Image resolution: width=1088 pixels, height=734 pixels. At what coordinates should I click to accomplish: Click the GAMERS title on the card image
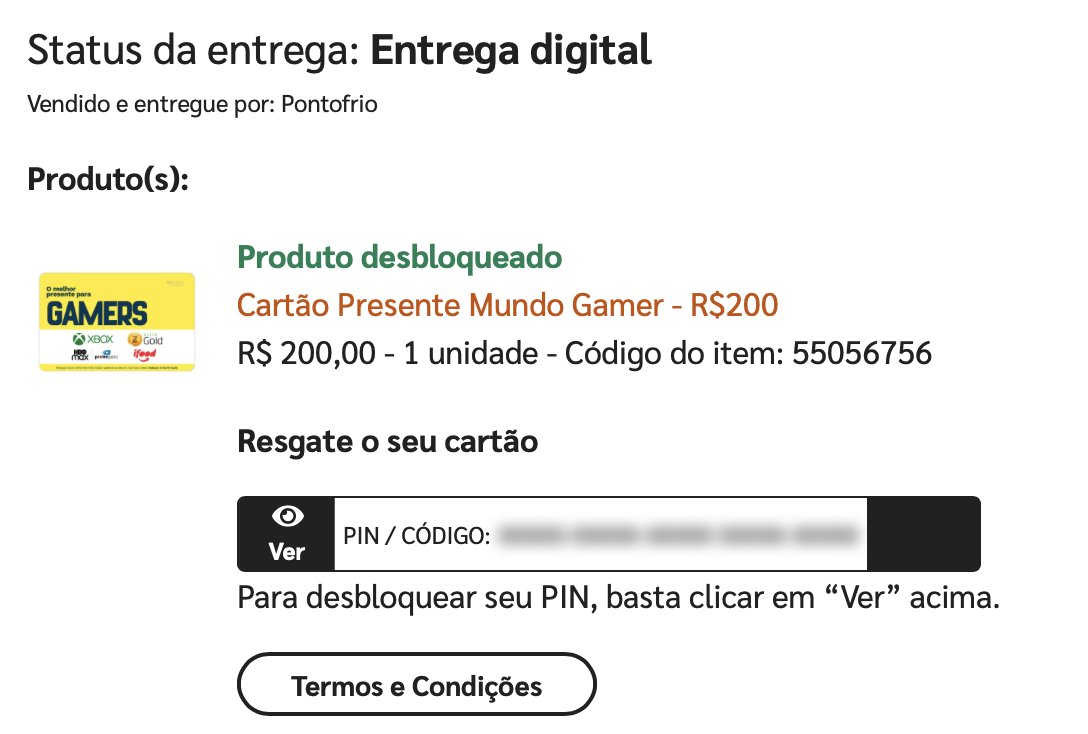coord(96,314)
